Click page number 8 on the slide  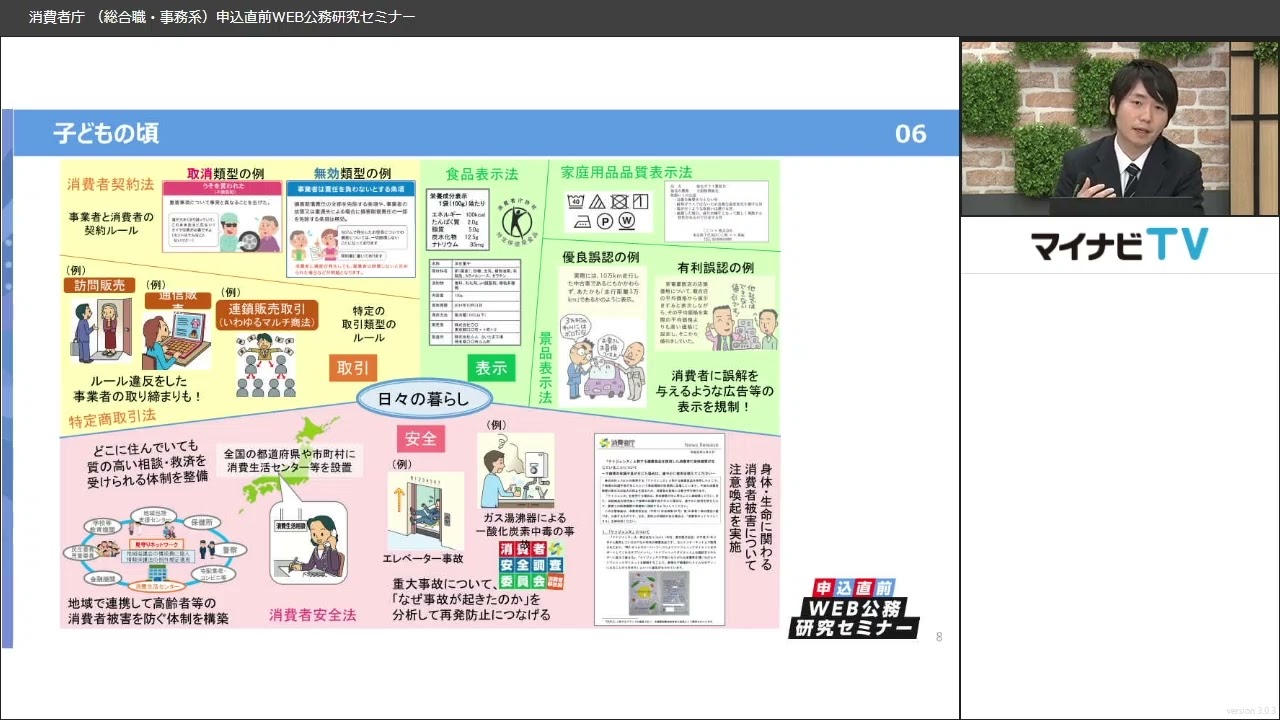point(938,637)
